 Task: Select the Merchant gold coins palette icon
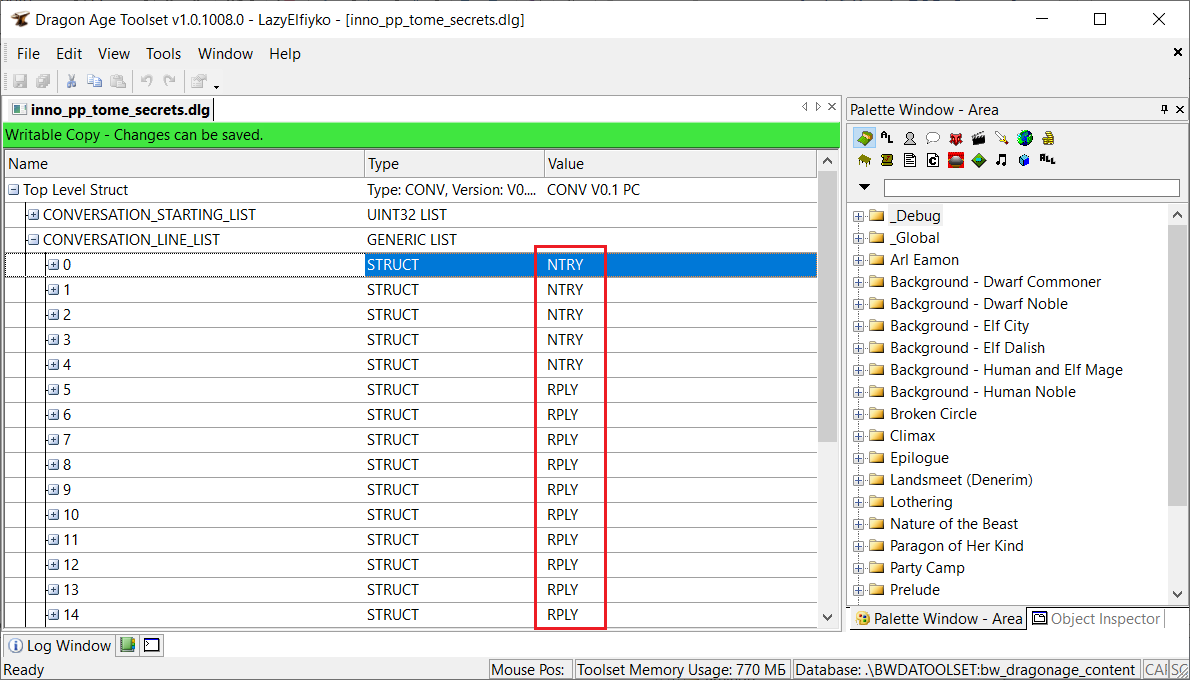(x=1048, y=138)
